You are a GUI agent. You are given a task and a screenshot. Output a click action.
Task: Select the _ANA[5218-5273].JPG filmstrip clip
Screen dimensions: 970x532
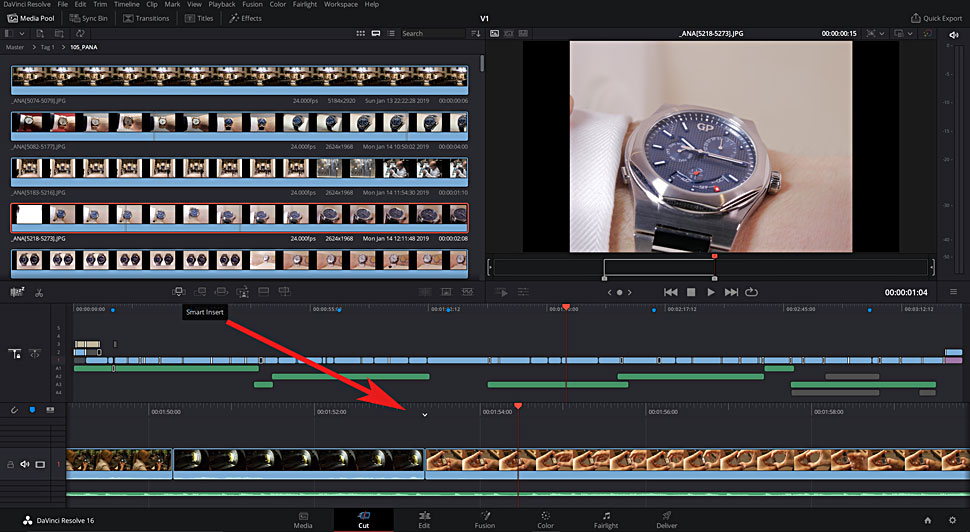(239, 217)
